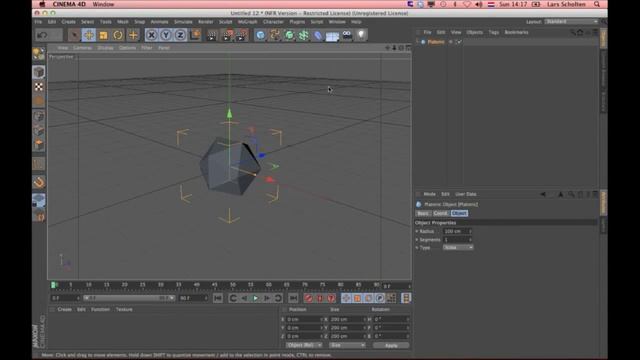Image resolution: width=640 pixels, height=360 pixels.
Task: Toggle the Position keyframe button
Action: coord(346,298)
